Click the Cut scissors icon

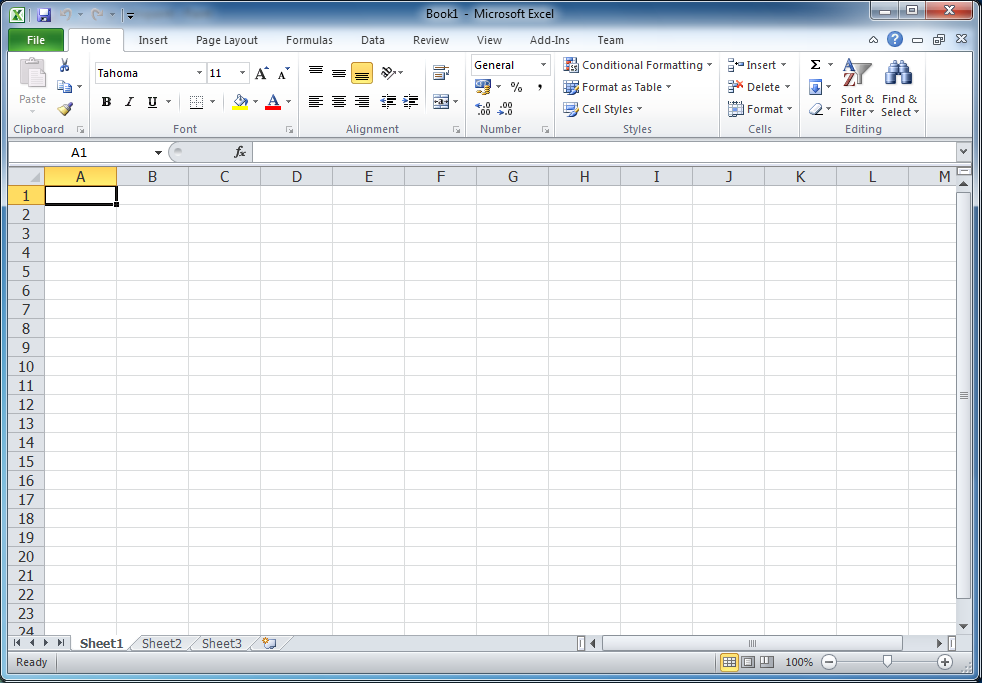[65, 66]
